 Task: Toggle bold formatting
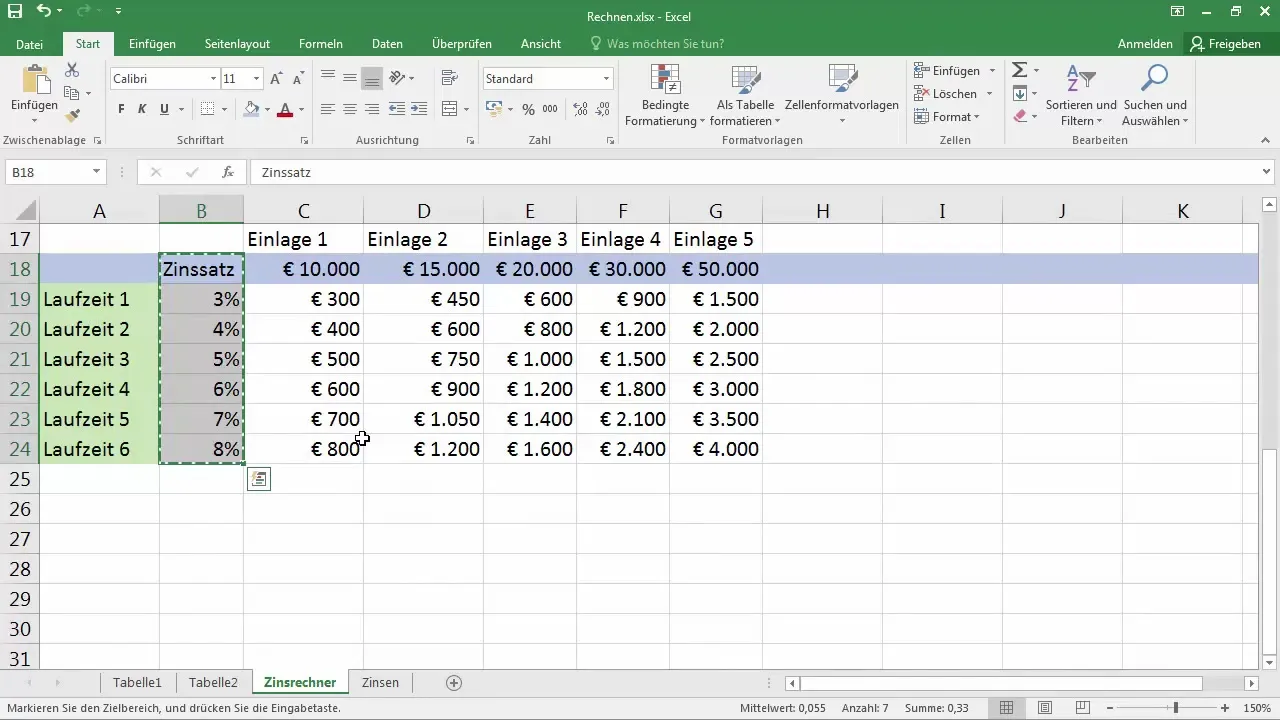point(121,109)
